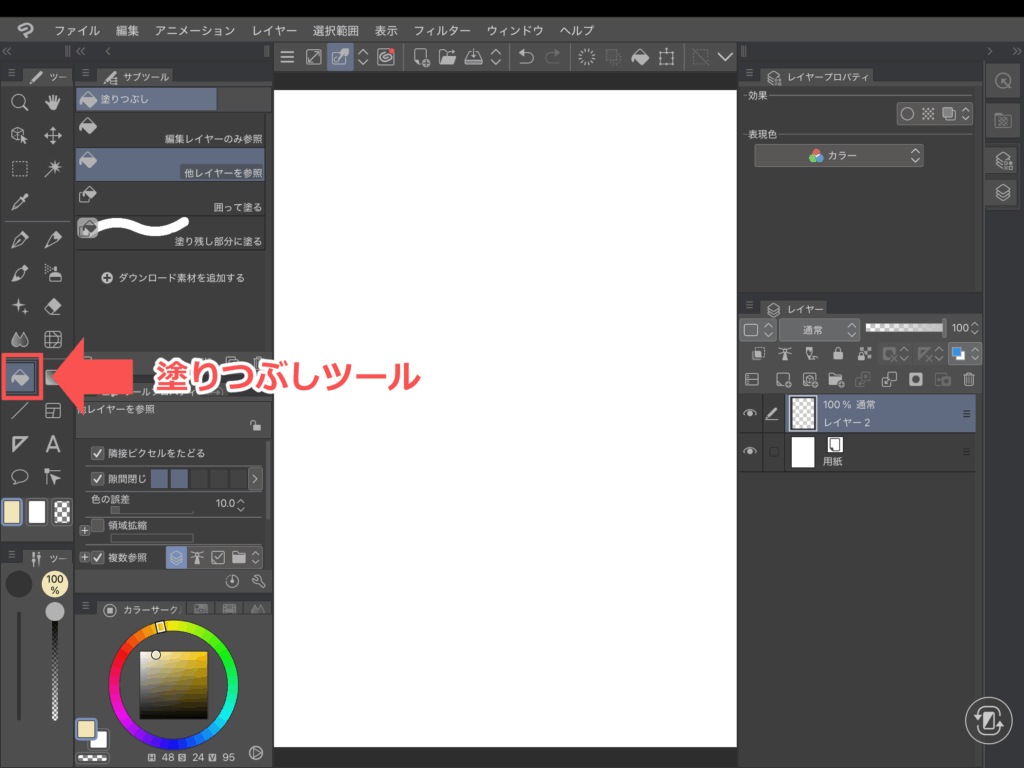Screen dimensions: 1024x768
Task: Toggle the 領域拡縮 checkbox
Action: click(x=98, y=525)
